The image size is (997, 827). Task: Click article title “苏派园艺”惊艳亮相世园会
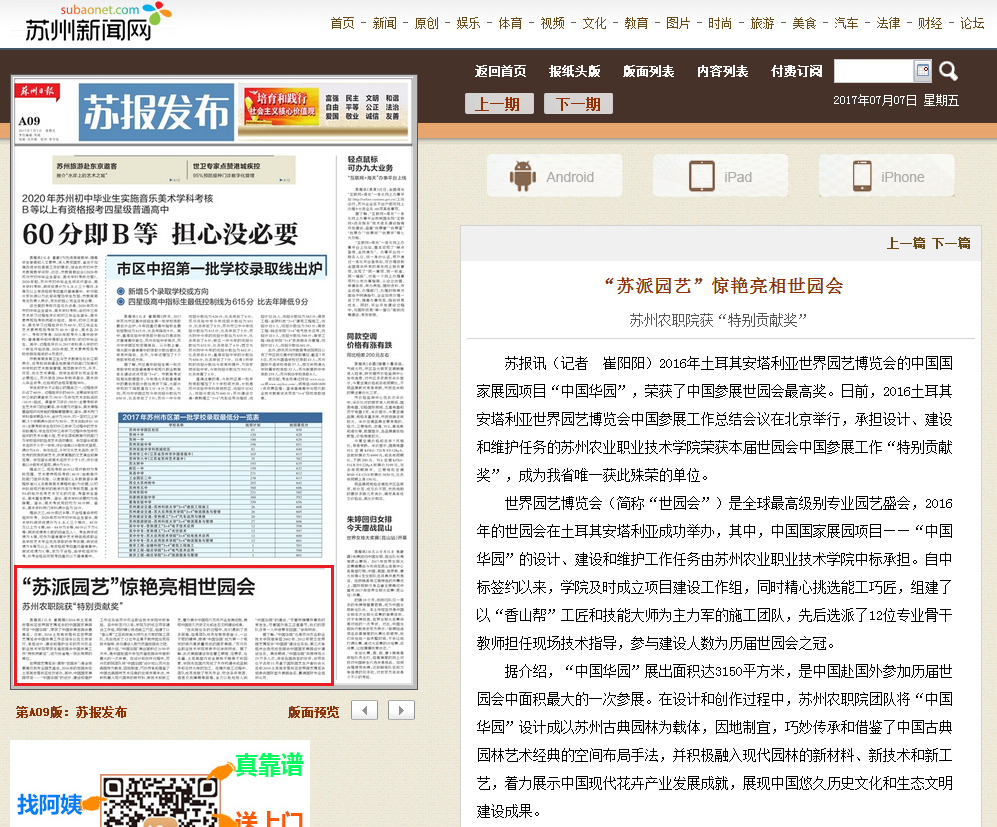coord(723,286)
